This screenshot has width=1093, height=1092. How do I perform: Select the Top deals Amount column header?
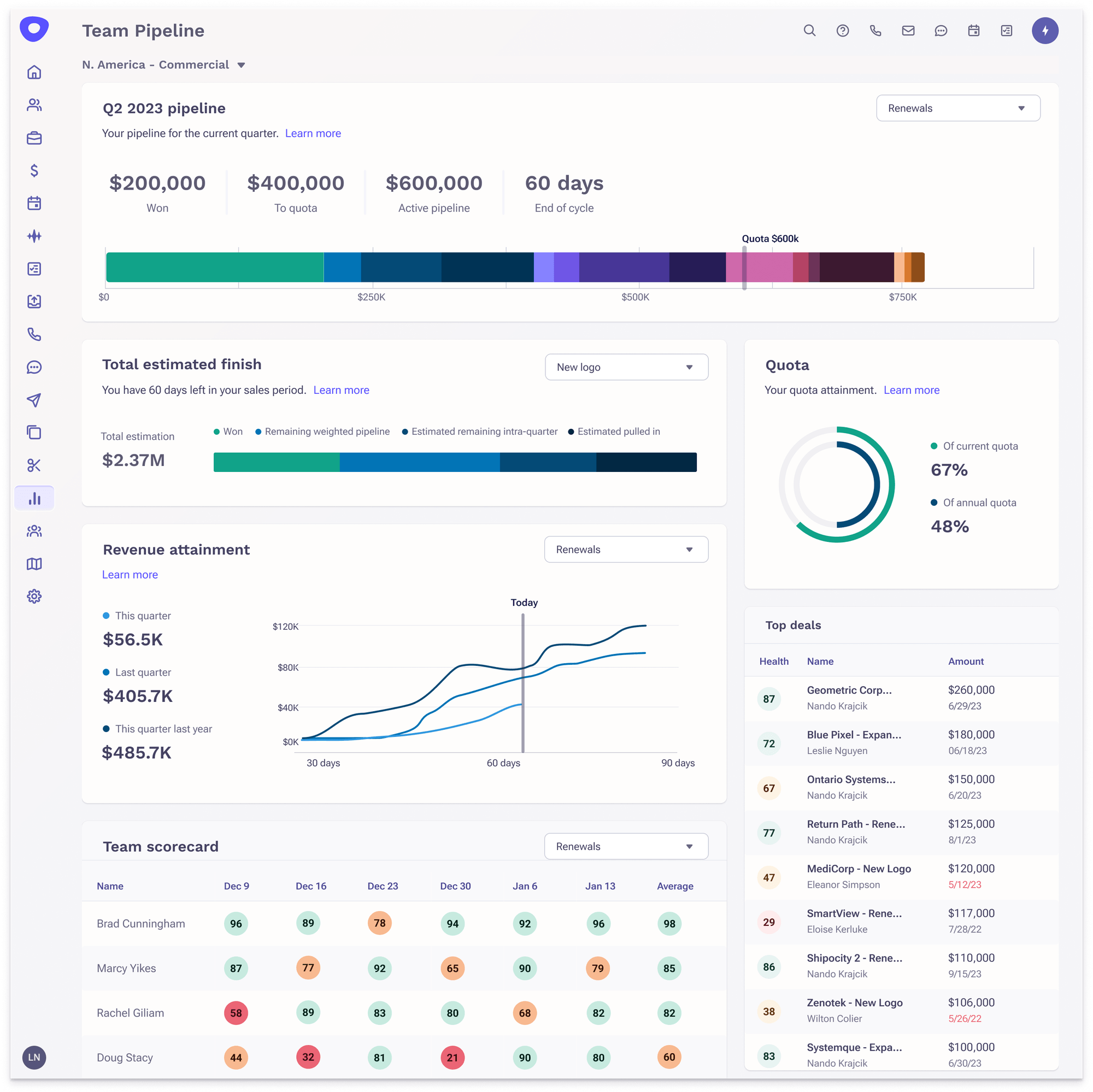[x=966, y=661]
